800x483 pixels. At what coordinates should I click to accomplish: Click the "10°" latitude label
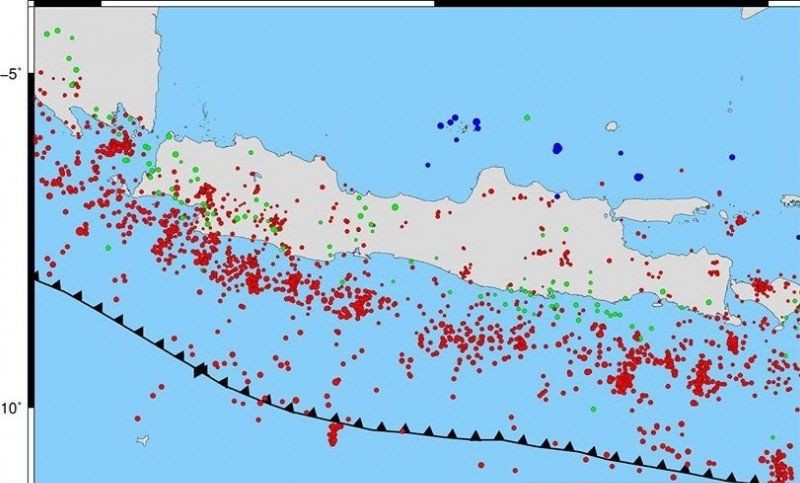click(x=11, y=409)
